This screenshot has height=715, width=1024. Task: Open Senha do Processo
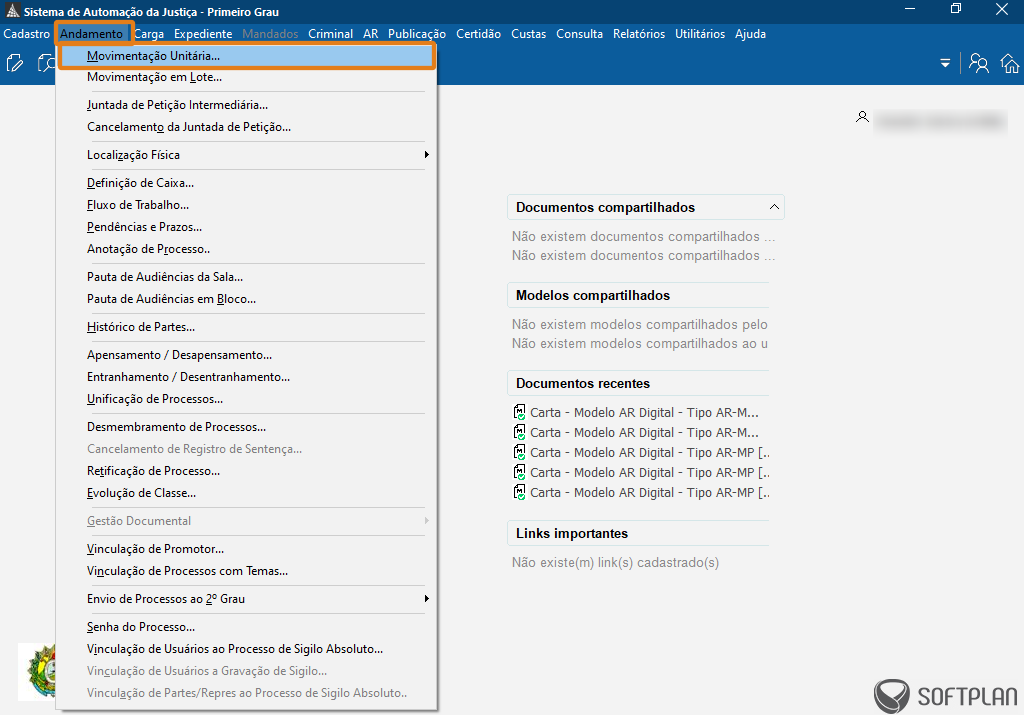pyautogui.click(x=247, y=627)
